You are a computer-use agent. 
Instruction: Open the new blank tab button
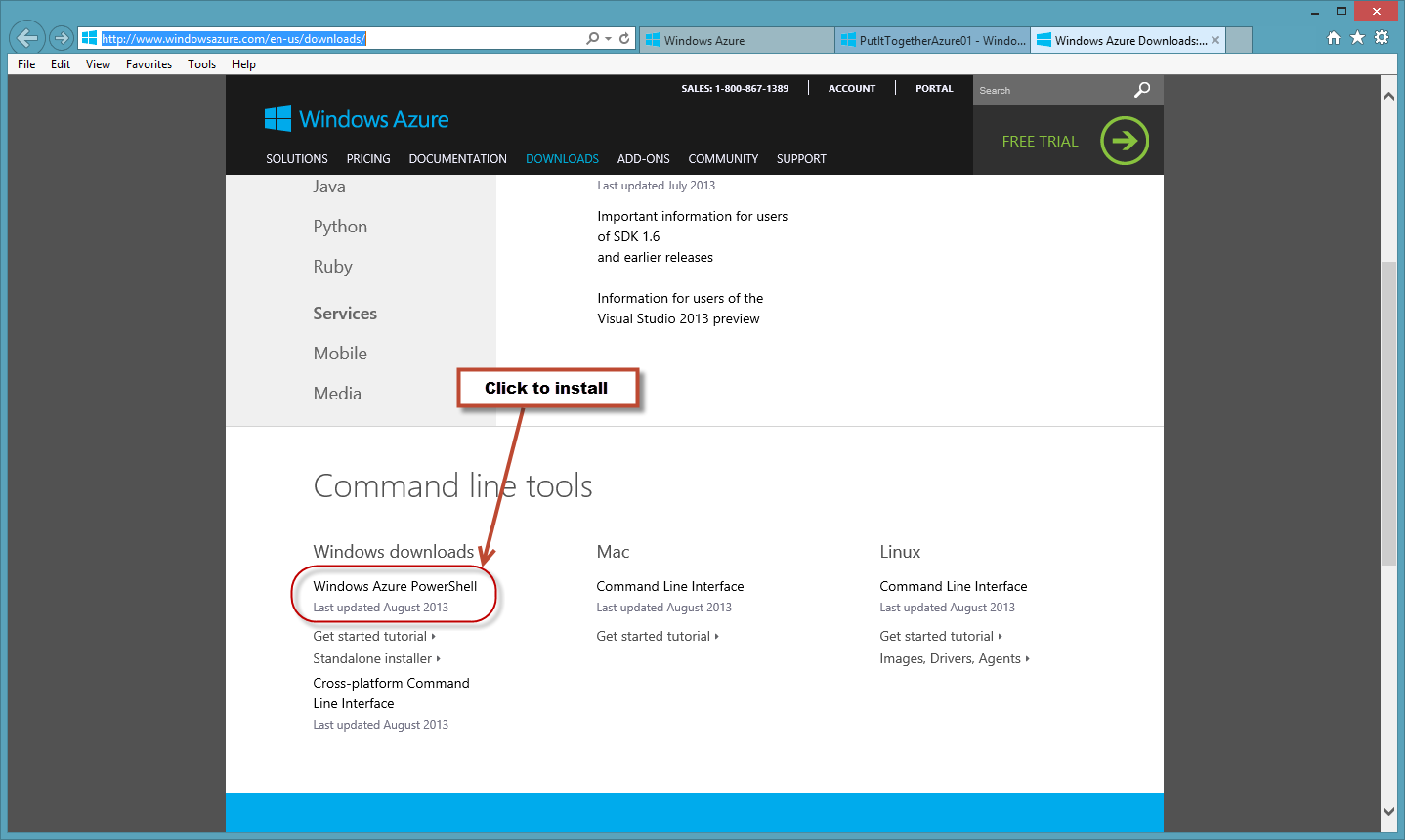(x=1239, y=40)
